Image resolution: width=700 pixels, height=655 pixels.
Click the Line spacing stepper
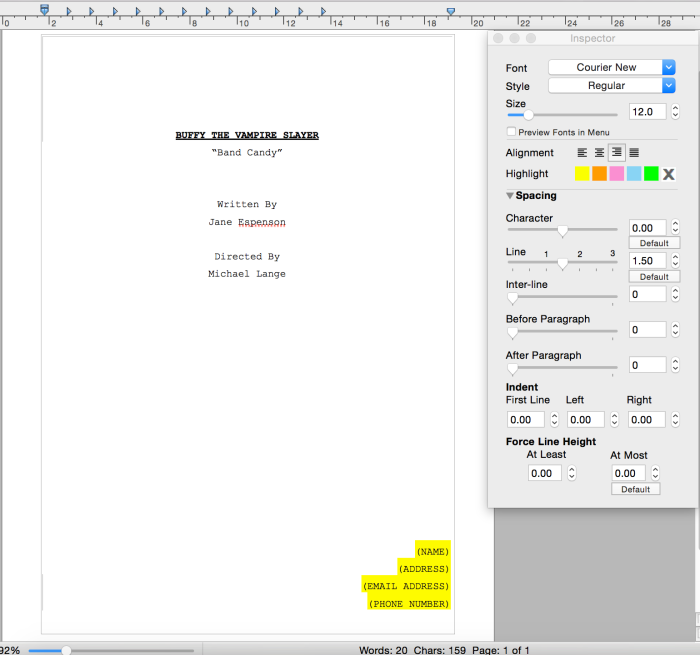click(675, 261)
